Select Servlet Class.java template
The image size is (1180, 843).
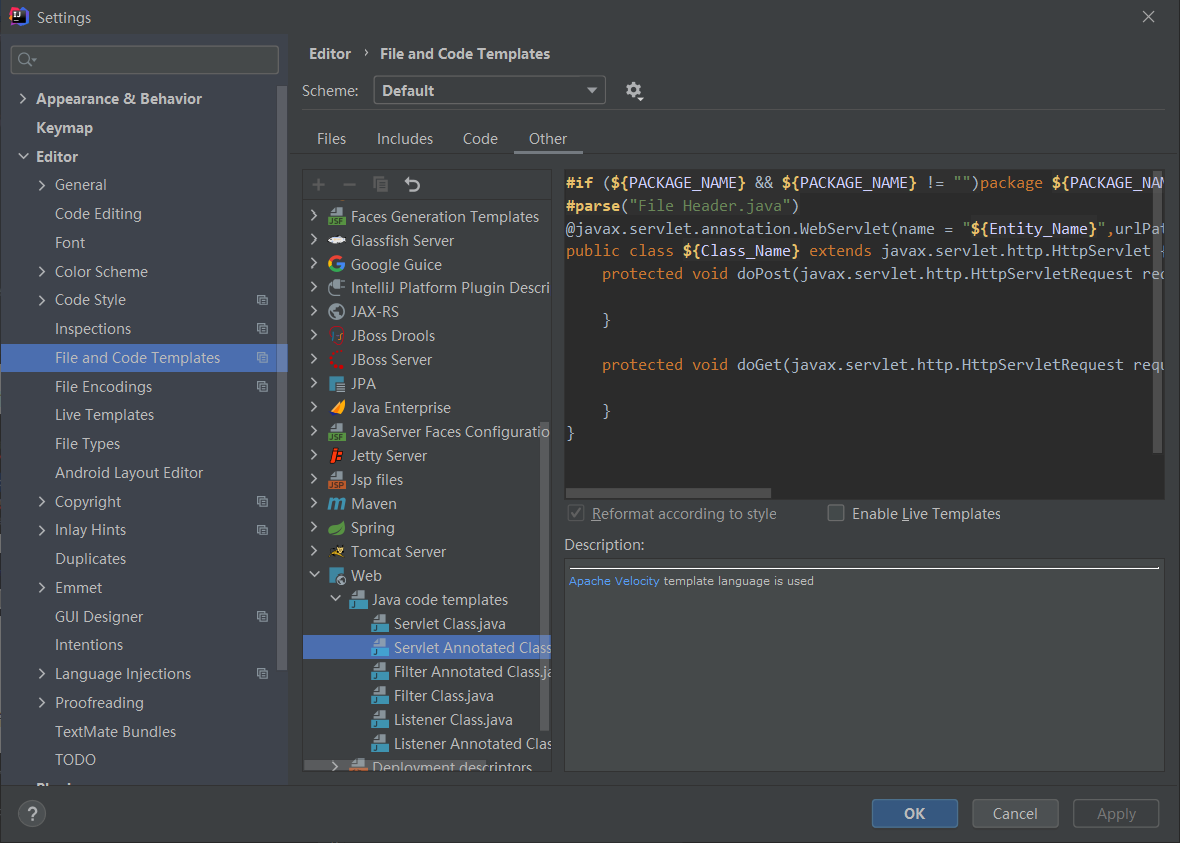click(449, 624)
